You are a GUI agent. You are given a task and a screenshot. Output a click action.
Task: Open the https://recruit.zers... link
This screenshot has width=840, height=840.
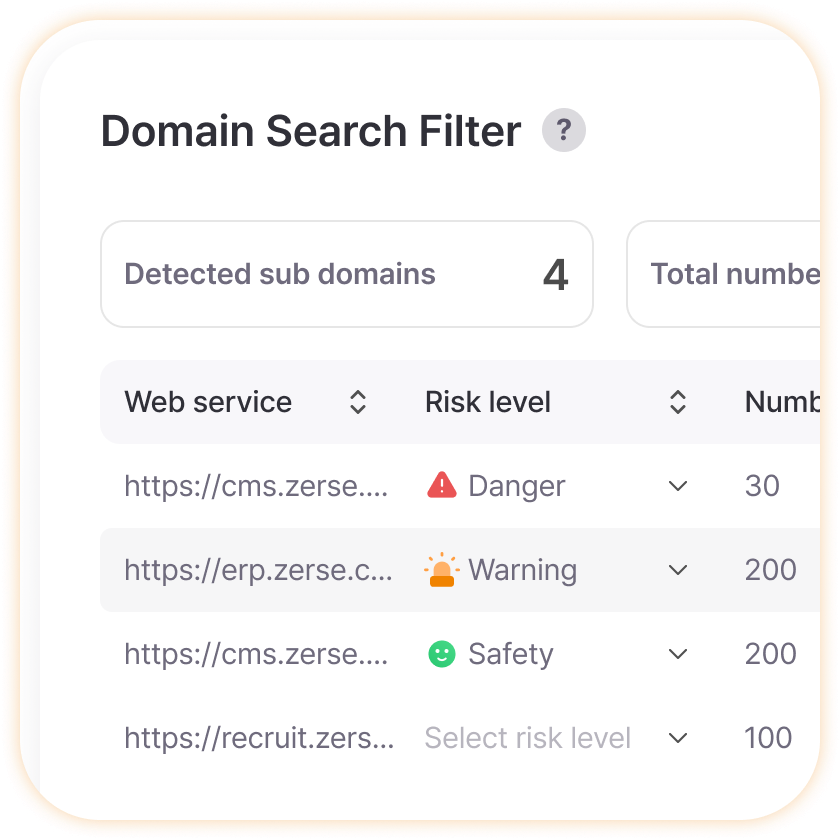259,738
